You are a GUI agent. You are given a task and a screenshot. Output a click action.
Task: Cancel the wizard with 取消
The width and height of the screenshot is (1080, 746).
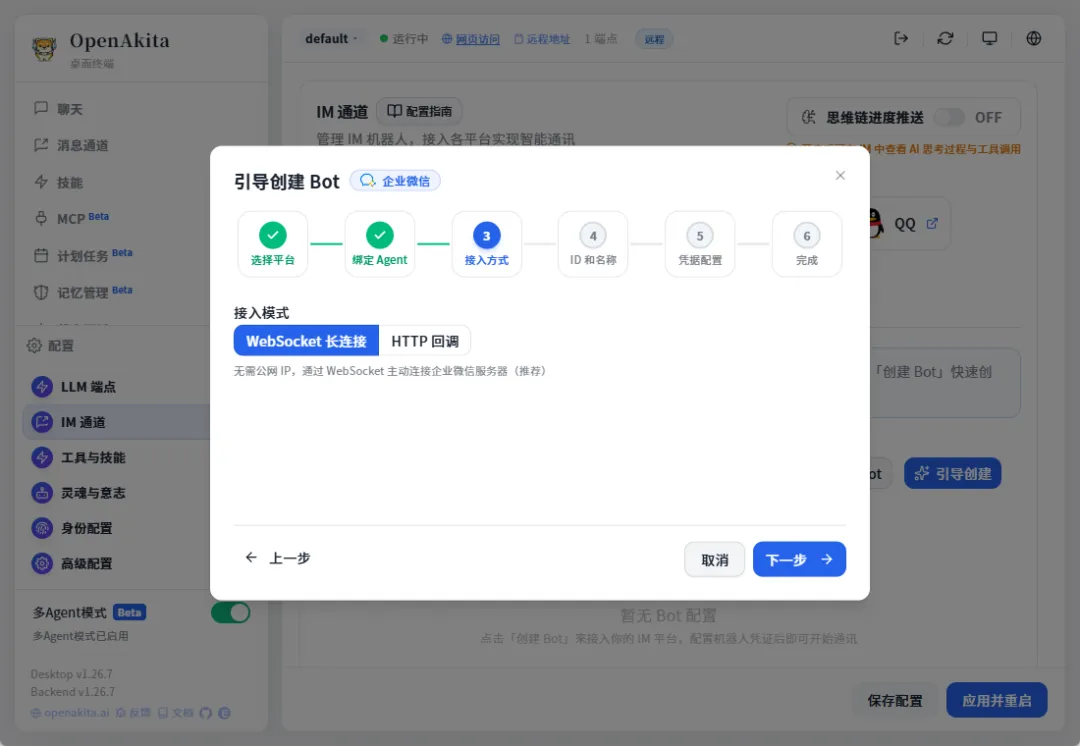(714, 559)
